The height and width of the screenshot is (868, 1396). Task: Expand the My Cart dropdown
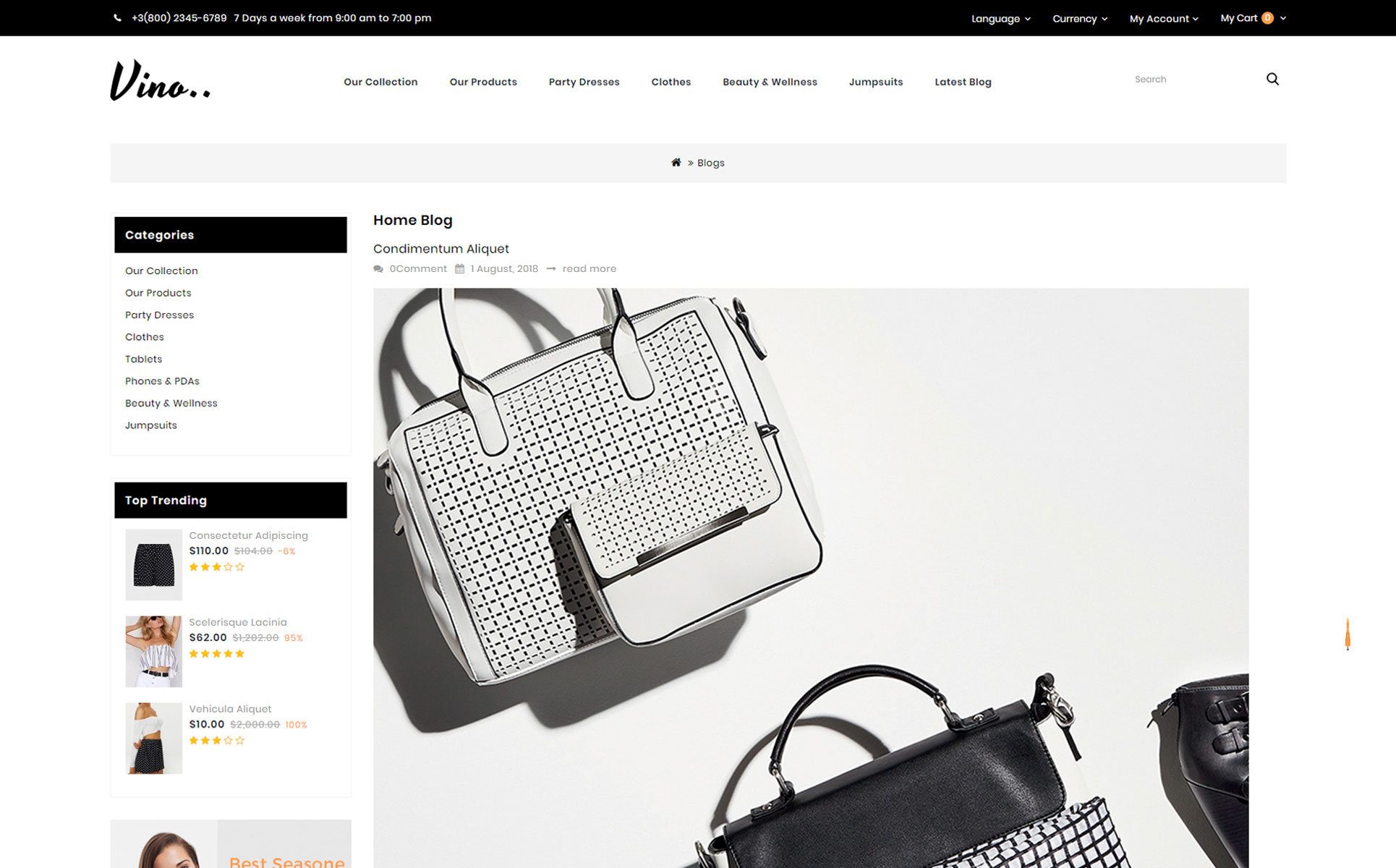click(x=1253, y=18)
